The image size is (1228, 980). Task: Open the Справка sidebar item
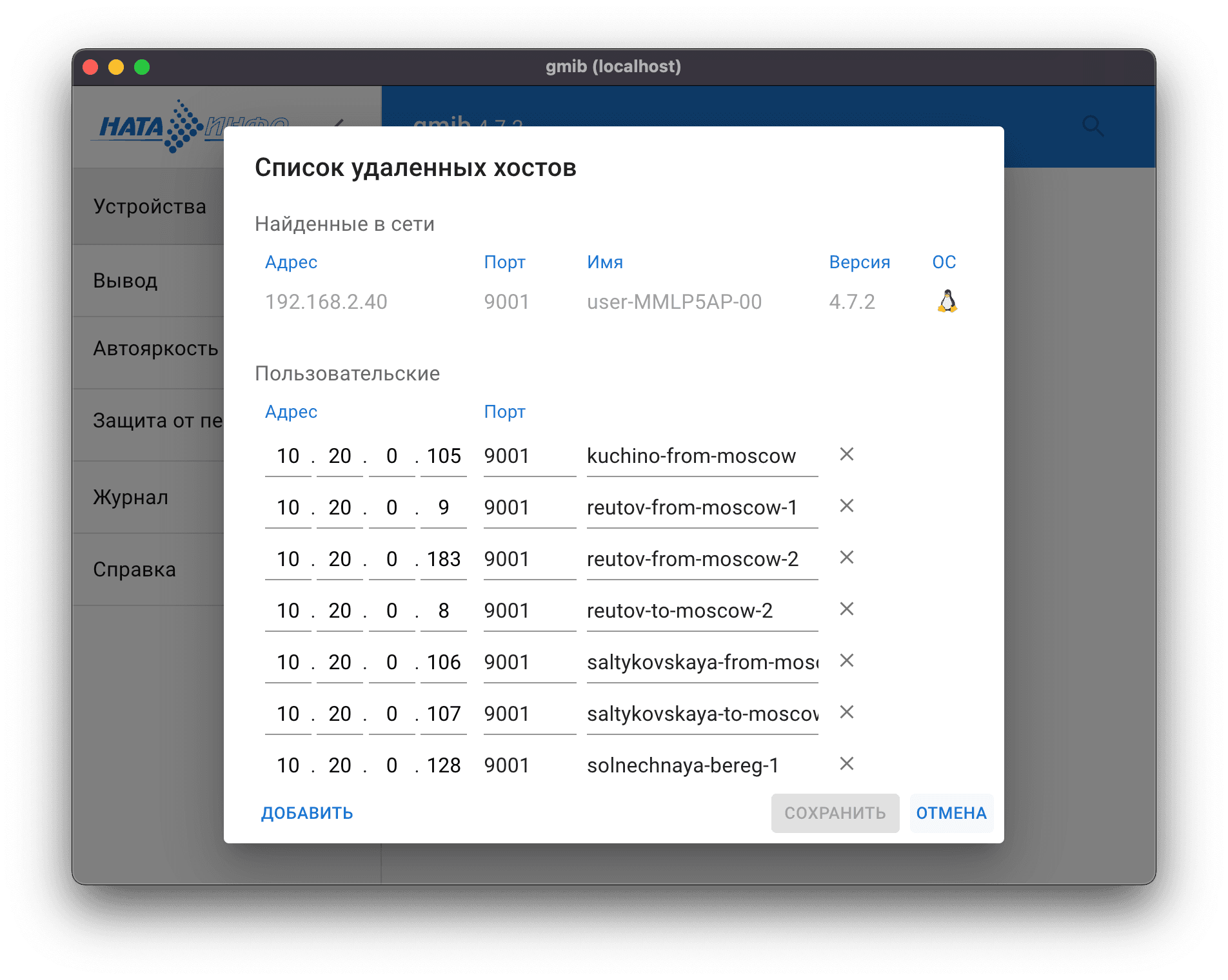point(150,569)
